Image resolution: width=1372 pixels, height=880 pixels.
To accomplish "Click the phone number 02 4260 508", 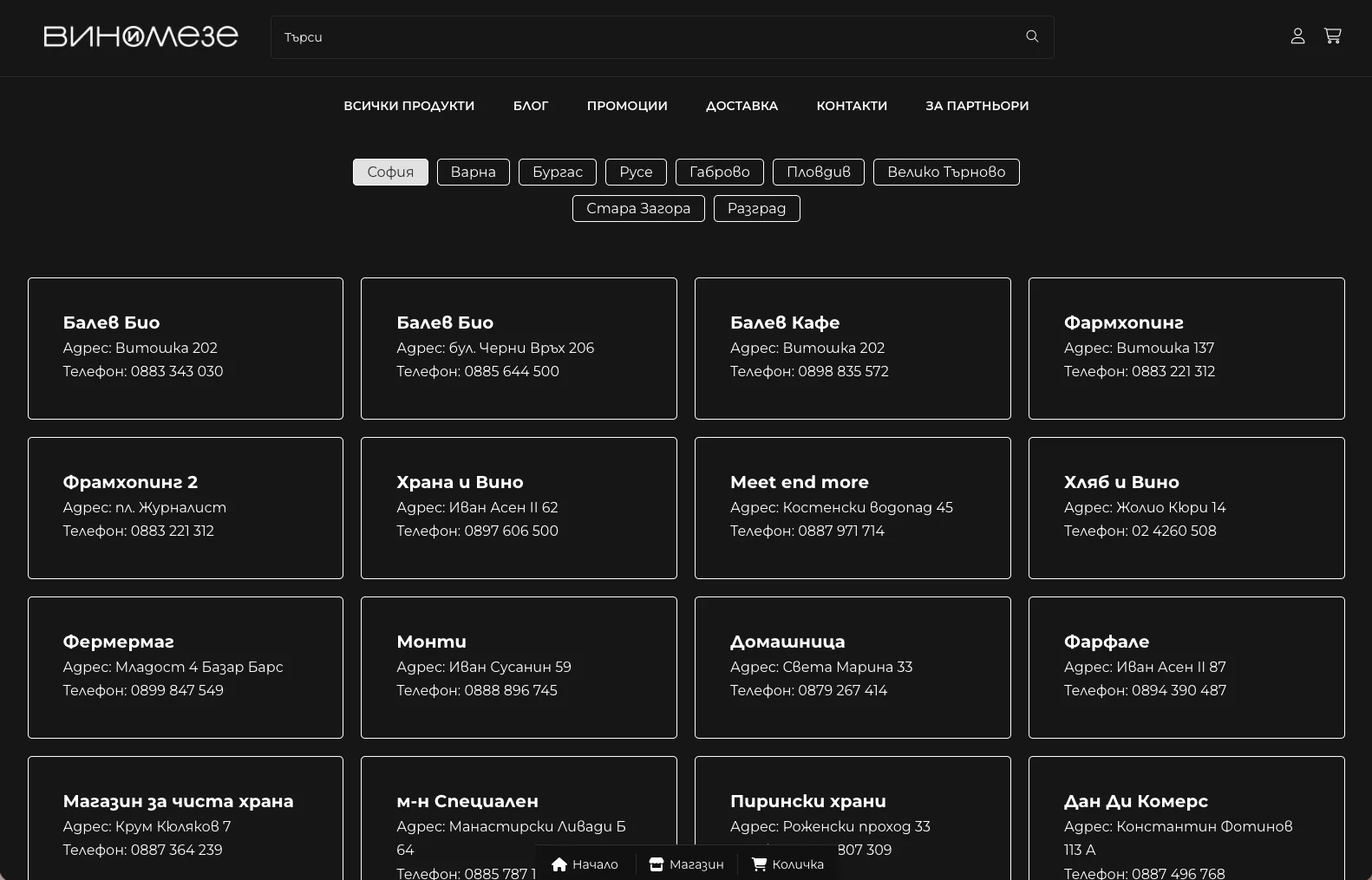I will pyautogui.click(x=1174, y=531).
